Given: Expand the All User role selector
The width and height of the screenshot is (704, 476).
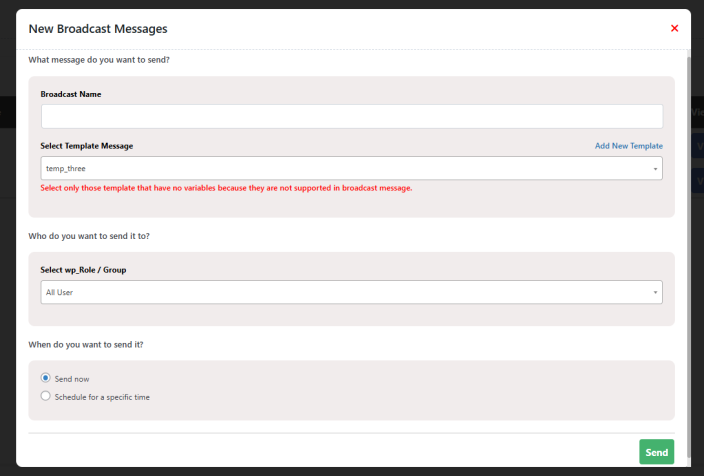Looking at the screenshot, I should point(350,293).
